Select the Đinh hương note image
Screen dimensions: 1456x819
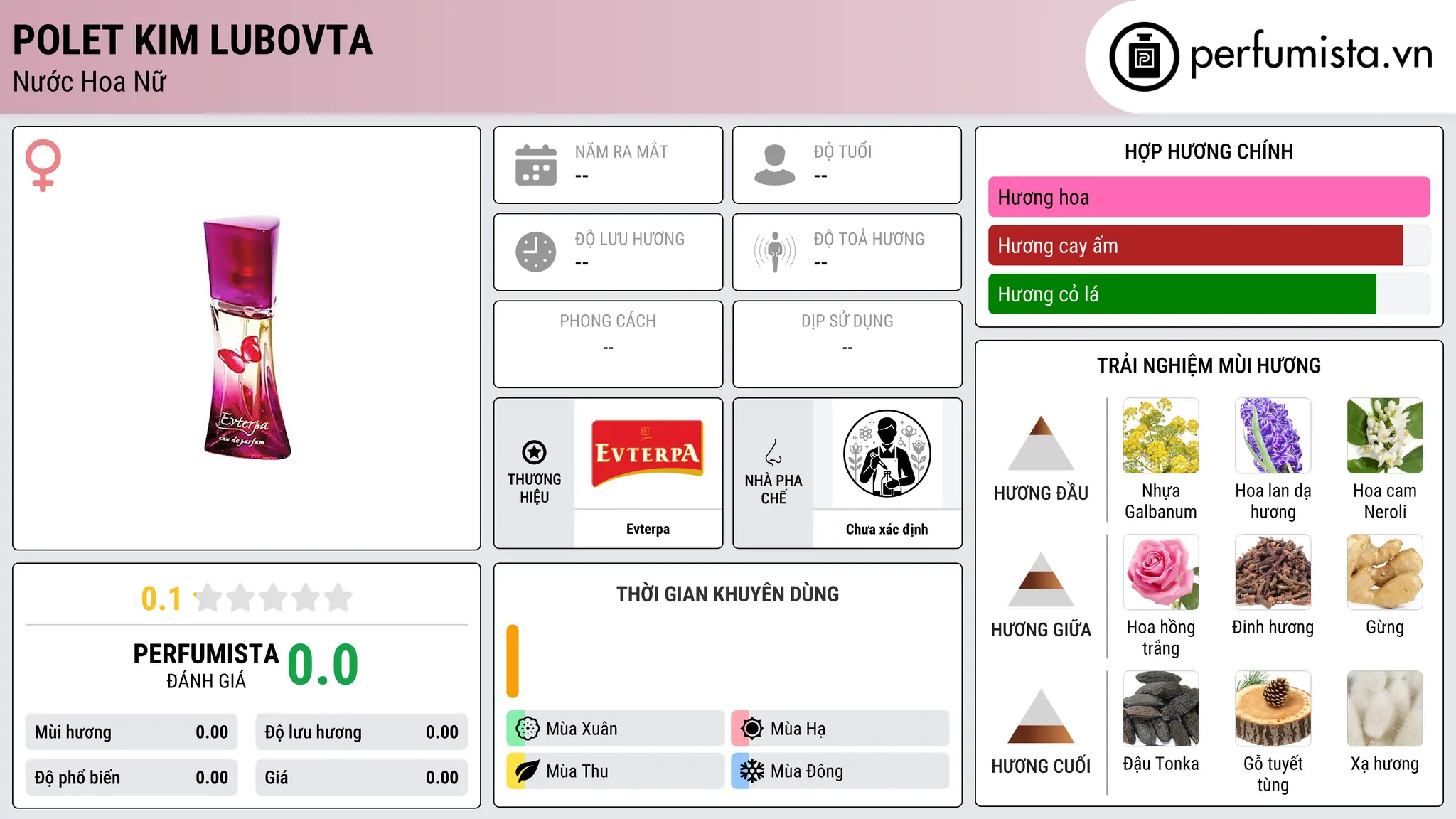[x=1273, y=572]
